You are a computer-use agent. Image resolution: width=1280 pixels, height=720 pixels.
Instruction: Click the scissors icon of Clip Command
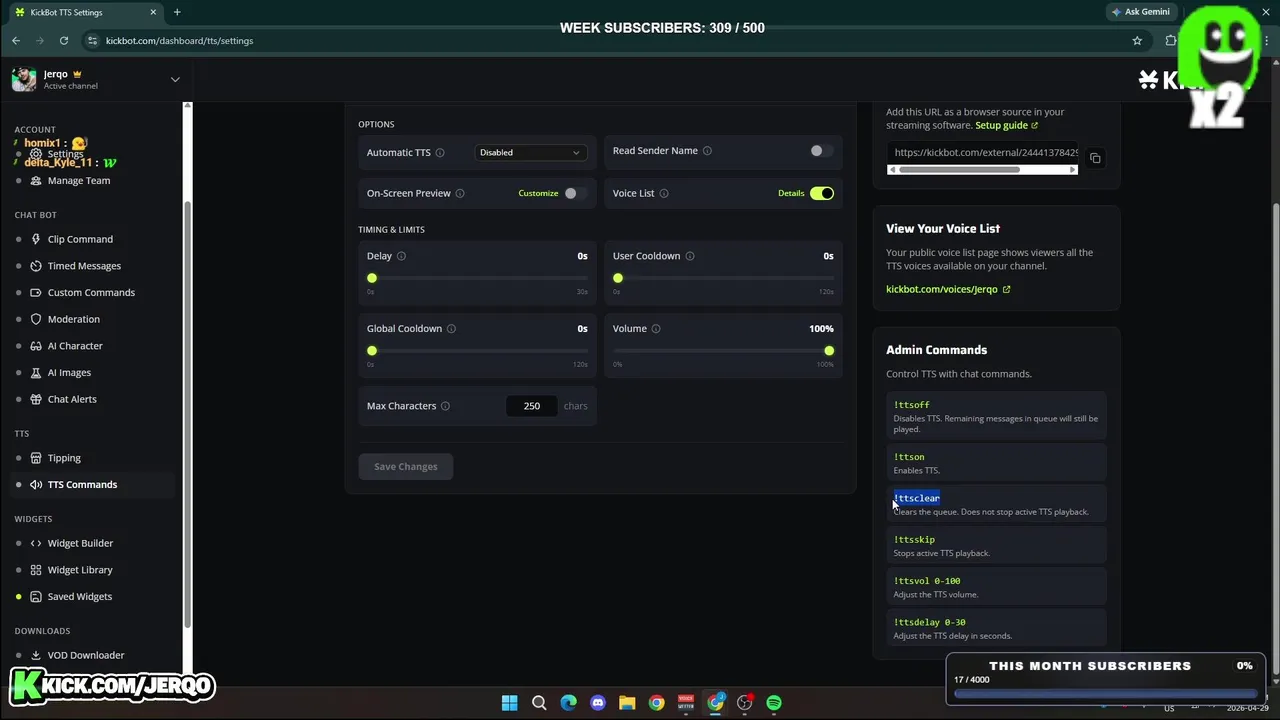click(36, 239)
